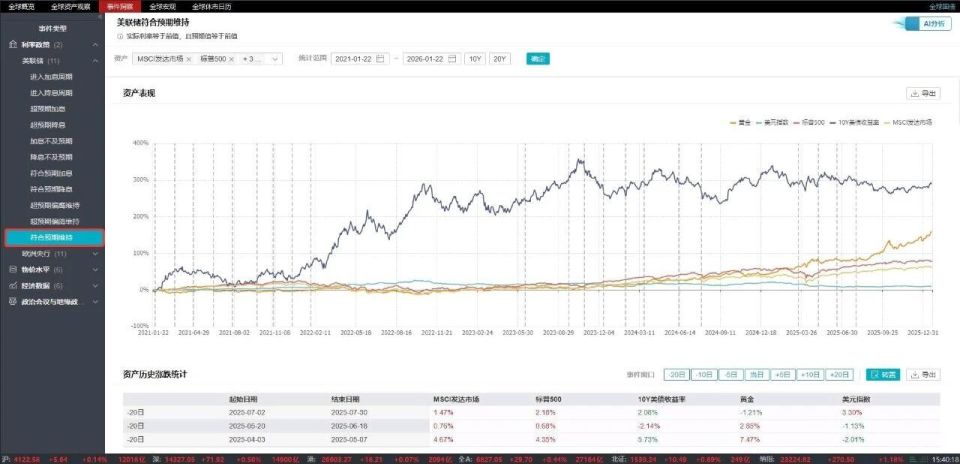The width and height of the screenshot is (960, 464).
Task: Select 符合预期加息 event type
Action: (x=51, y=173)
